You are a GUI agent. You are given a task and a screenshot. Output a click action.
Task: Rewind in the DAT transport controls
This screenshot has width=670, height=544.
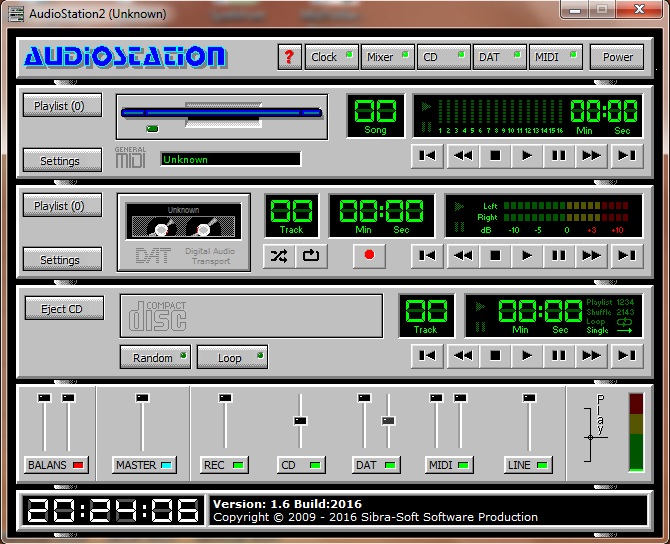461,255
